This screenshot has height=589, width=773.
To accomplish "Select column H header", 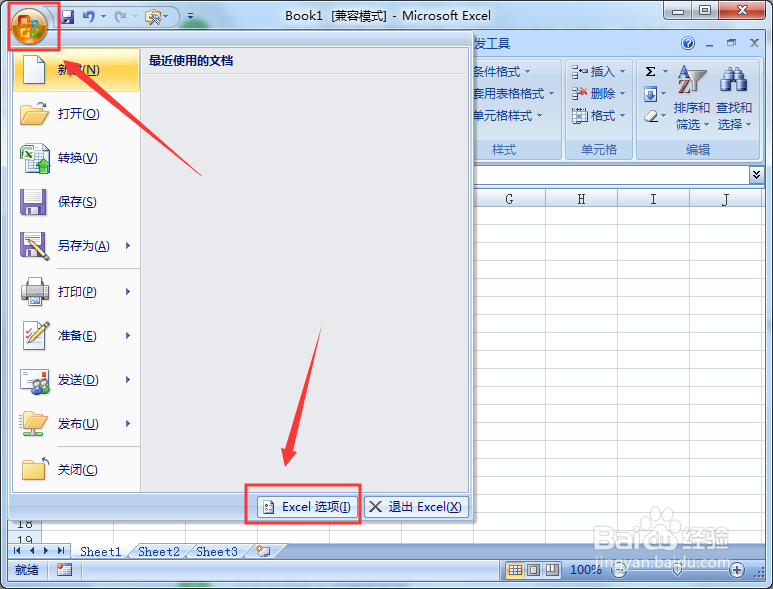I will [x=581, y=199].
